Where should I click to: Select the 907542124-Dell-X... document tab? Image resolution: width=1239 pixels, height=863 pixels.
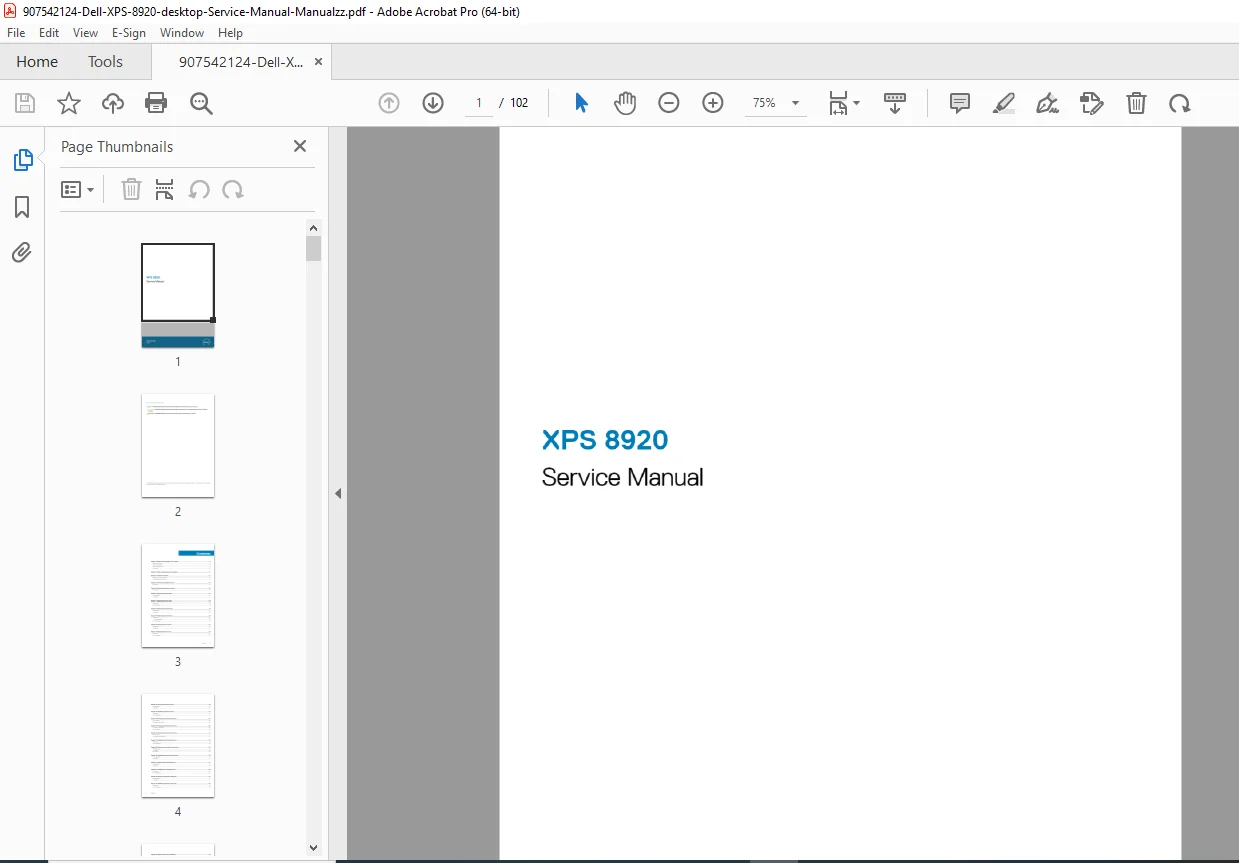tap(240, 62)
